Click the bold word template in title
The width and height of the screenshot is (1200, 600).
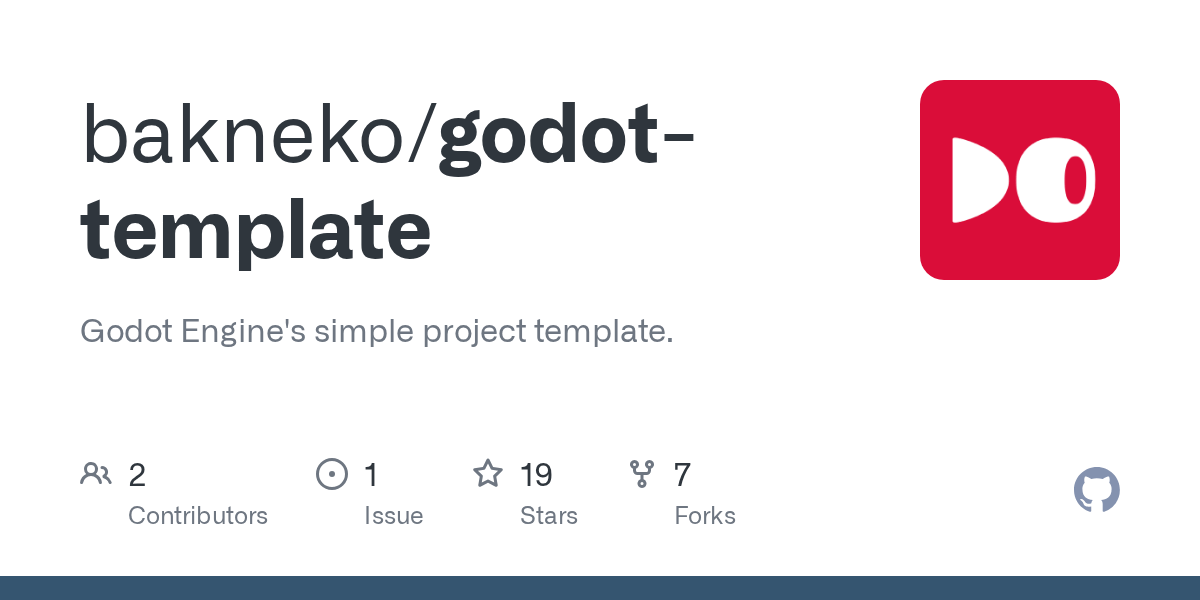[256, 232]
